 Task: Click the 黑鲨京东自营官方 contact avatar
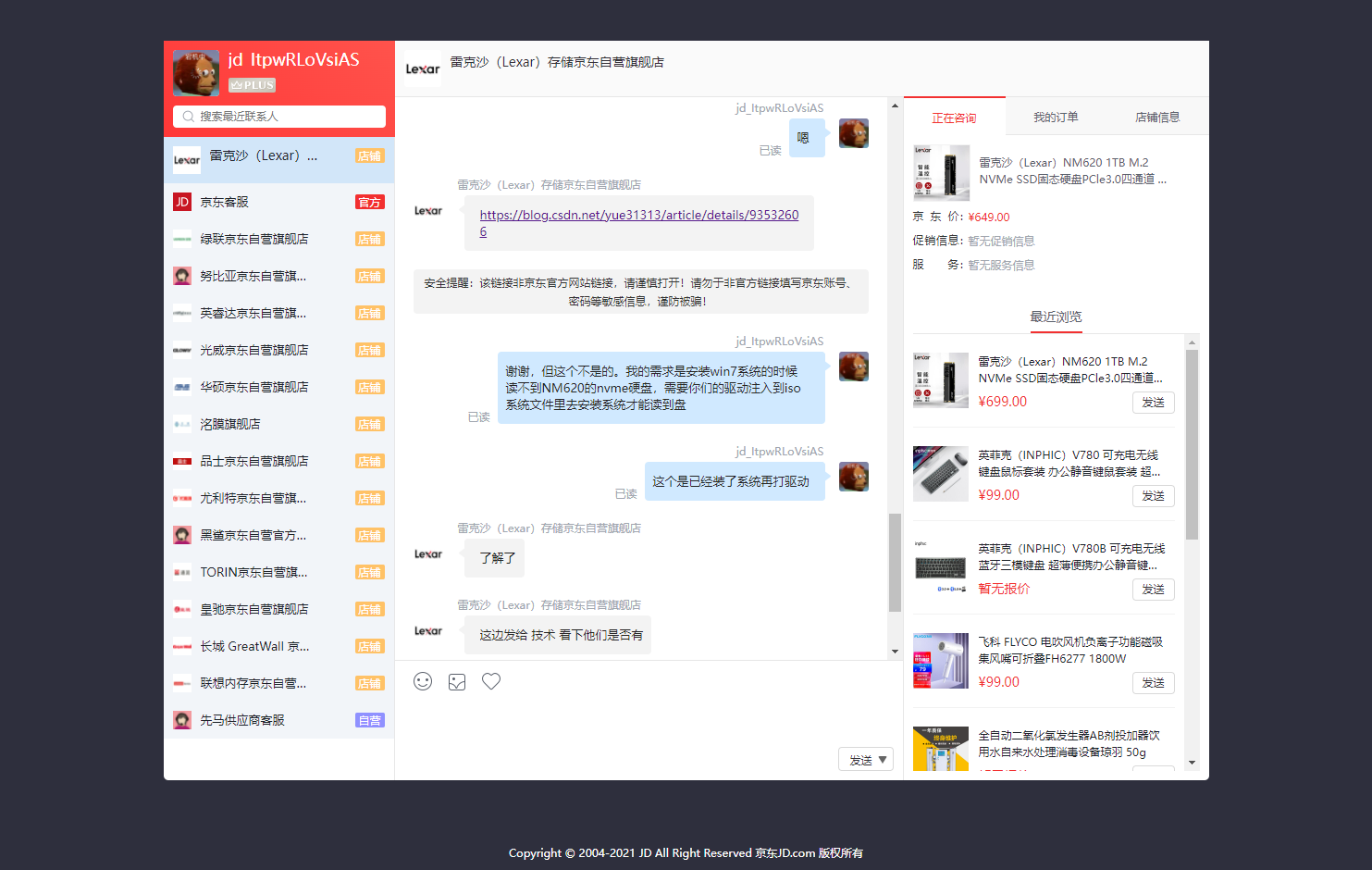pos(182,535)
